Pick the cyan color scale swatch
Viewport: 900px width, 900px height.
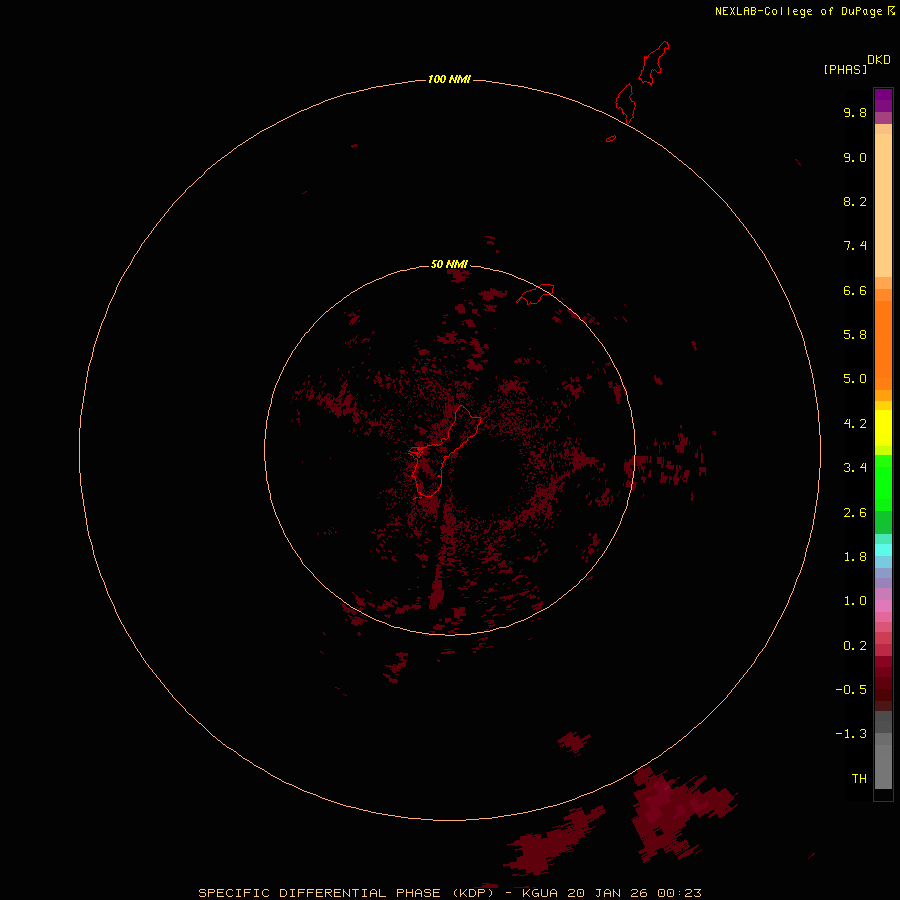pyautogui.click(x=883, y=550)
